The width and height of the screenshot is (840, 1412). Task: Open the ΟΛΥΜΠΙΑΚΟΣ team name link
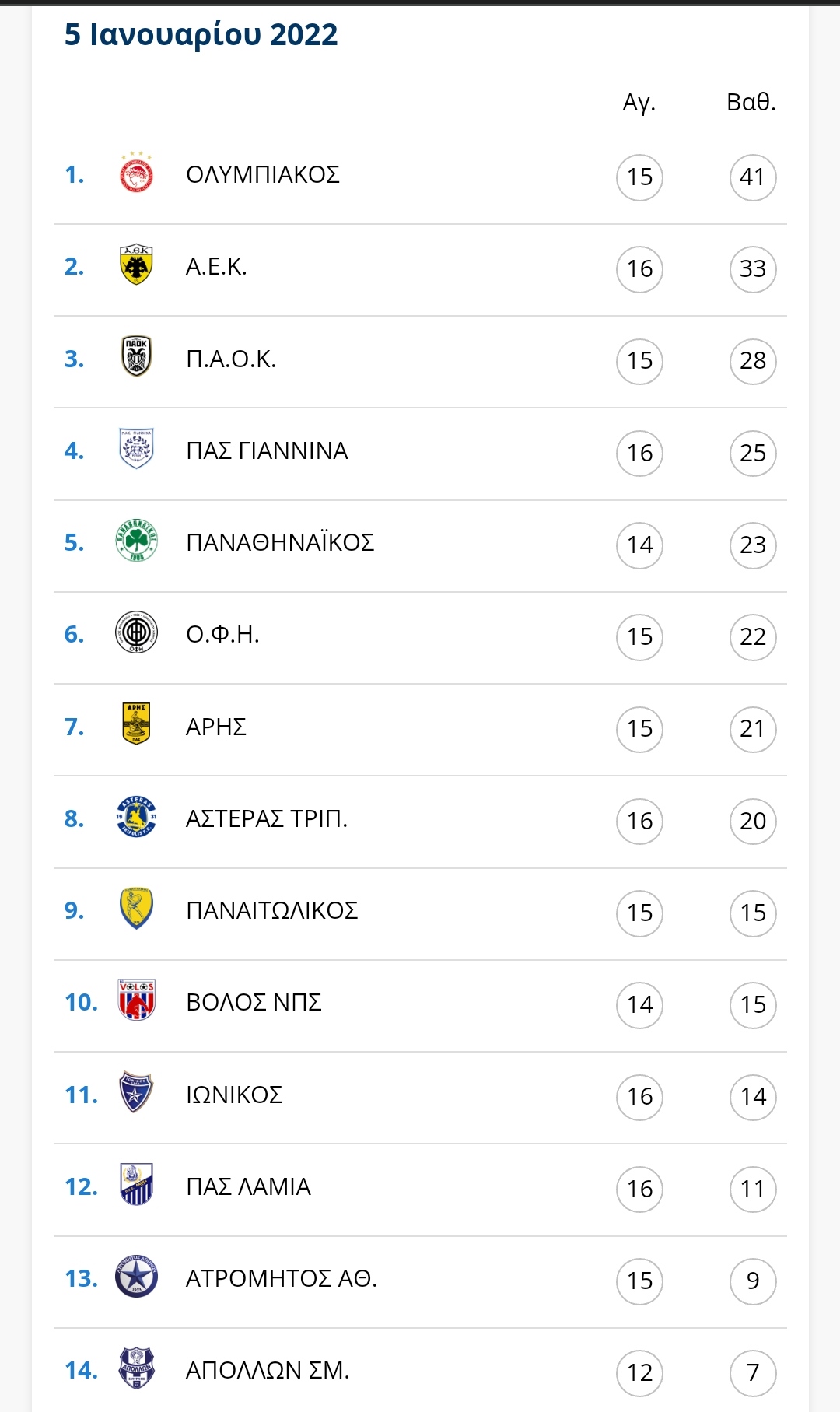coord(263,174)
